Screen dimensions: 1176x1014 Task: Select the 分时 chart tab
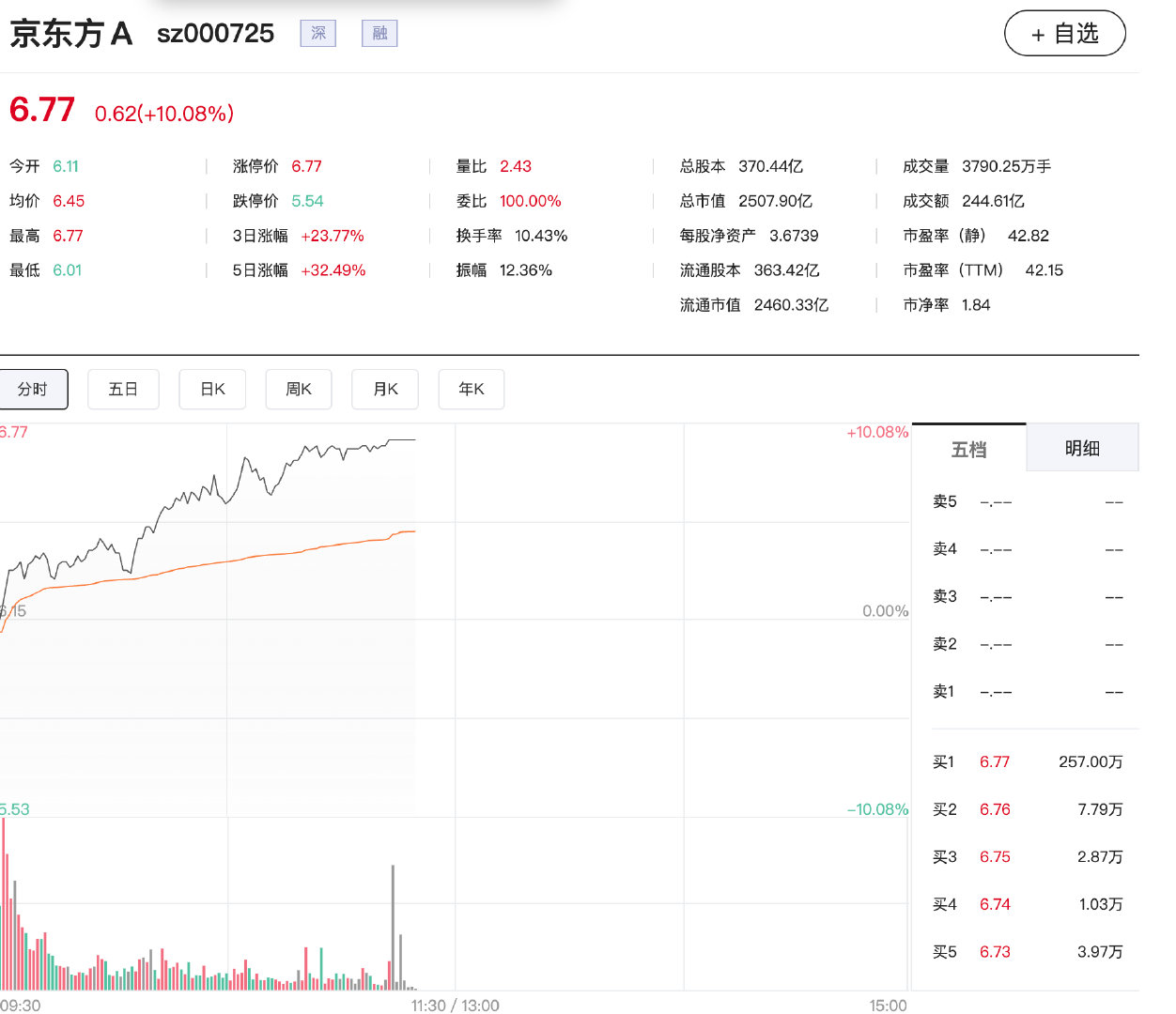click(x=33, y=389)
